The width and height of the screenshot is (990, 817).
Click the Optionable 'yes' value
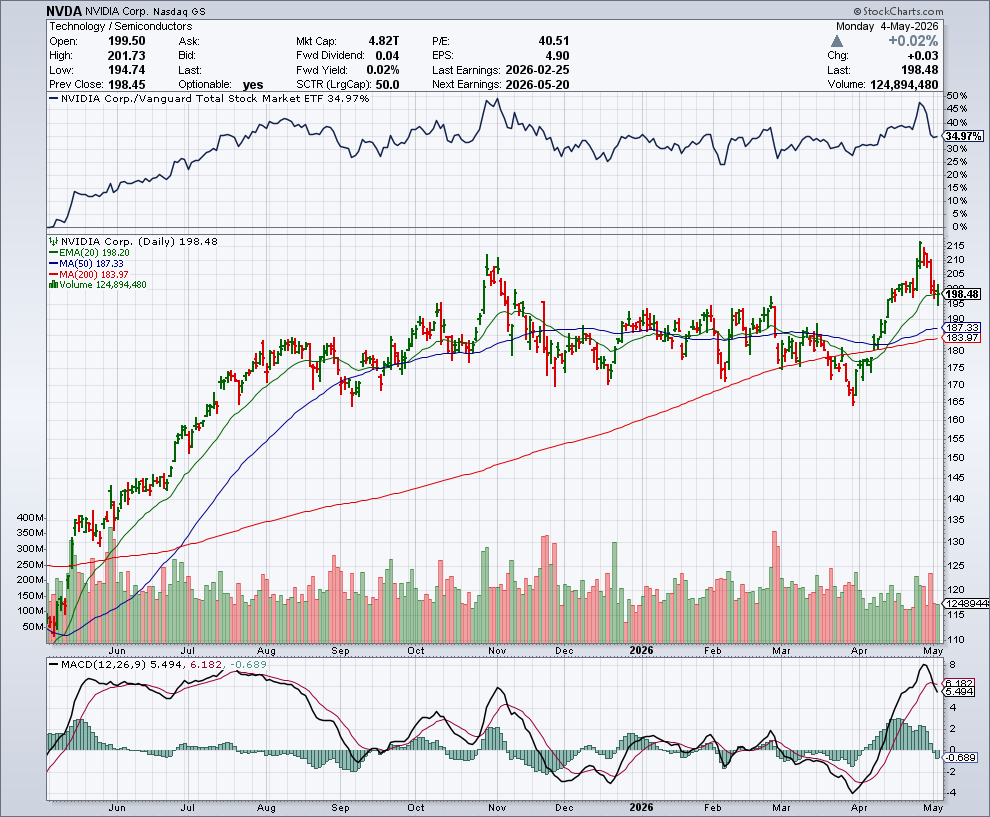click(x=253, y=85)
